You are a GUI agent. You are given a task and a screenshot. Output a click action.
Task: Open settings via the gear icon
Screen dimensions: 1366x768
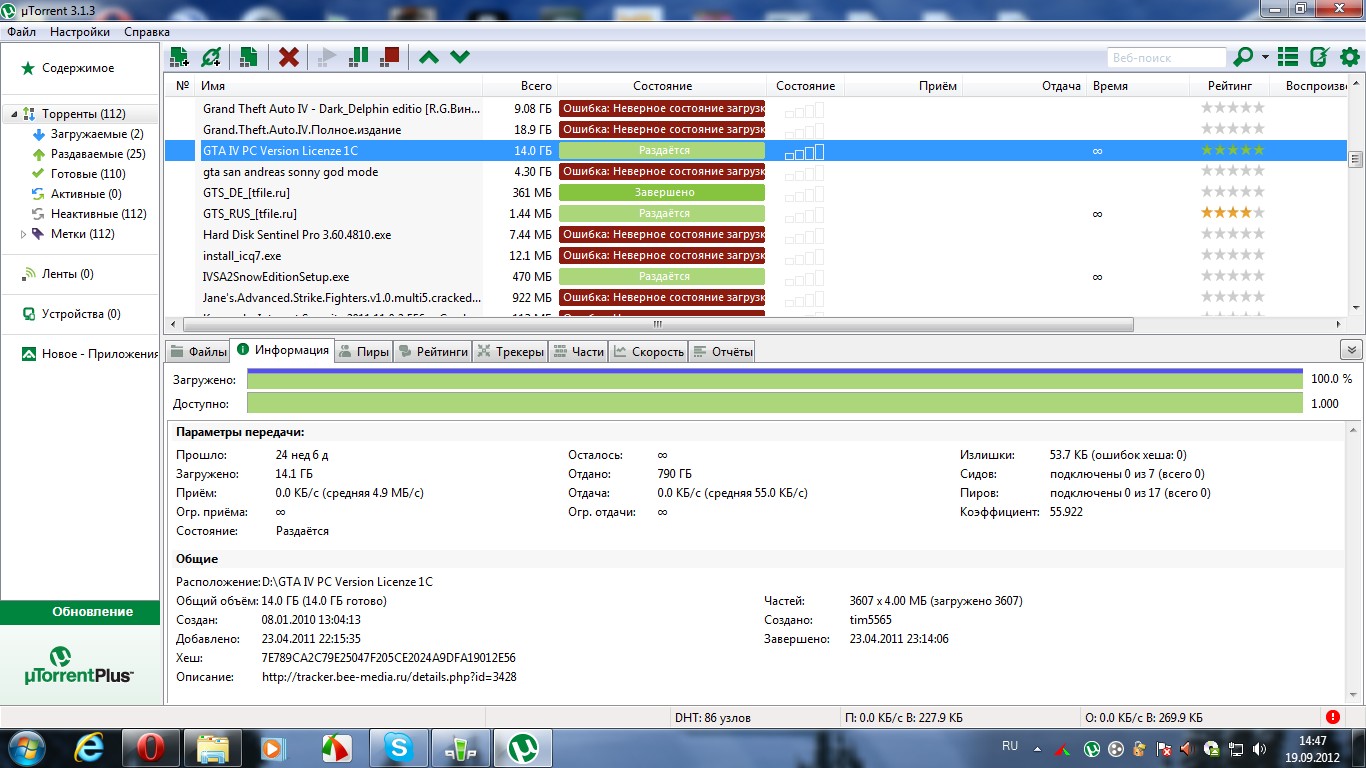(1349, 57)
